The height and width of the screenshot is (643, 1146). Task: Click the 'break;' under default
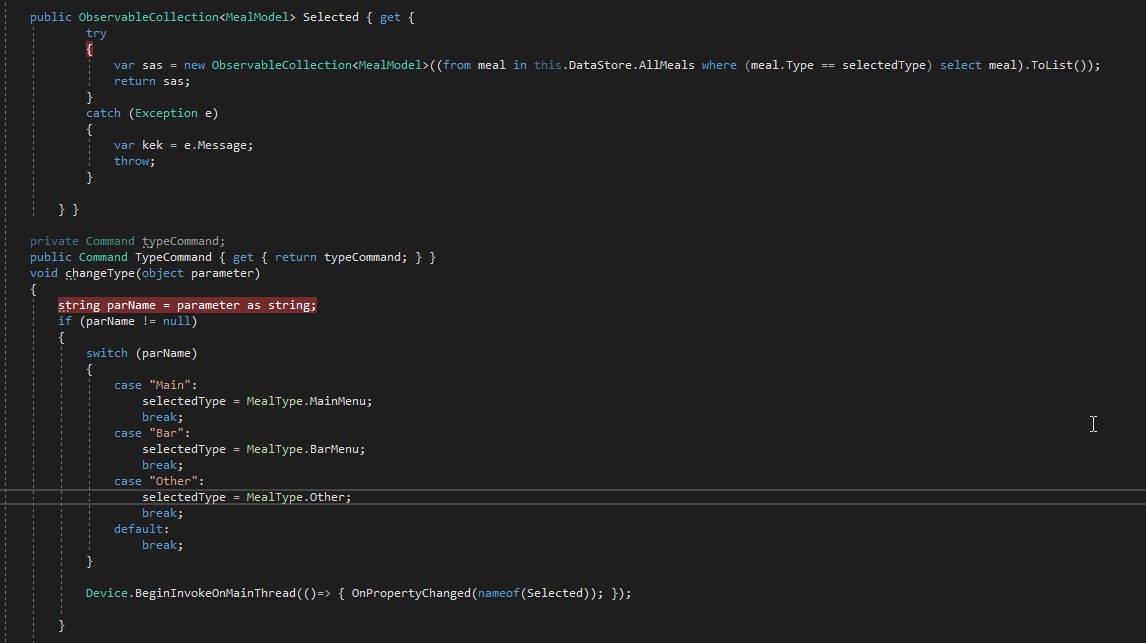coord(162,545)
